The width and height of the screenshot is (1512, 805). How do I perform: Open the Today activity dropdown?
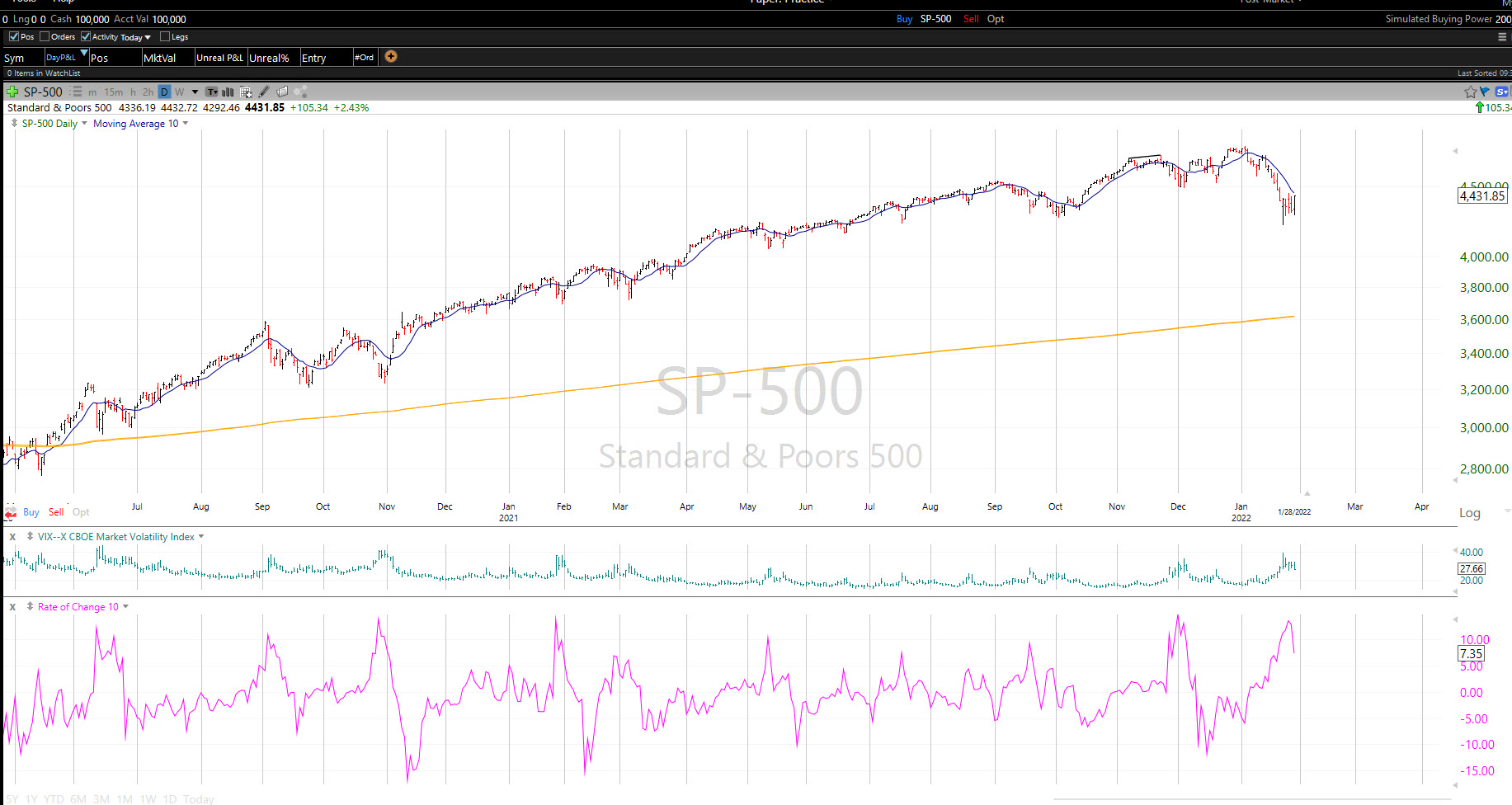pos(136,37)
